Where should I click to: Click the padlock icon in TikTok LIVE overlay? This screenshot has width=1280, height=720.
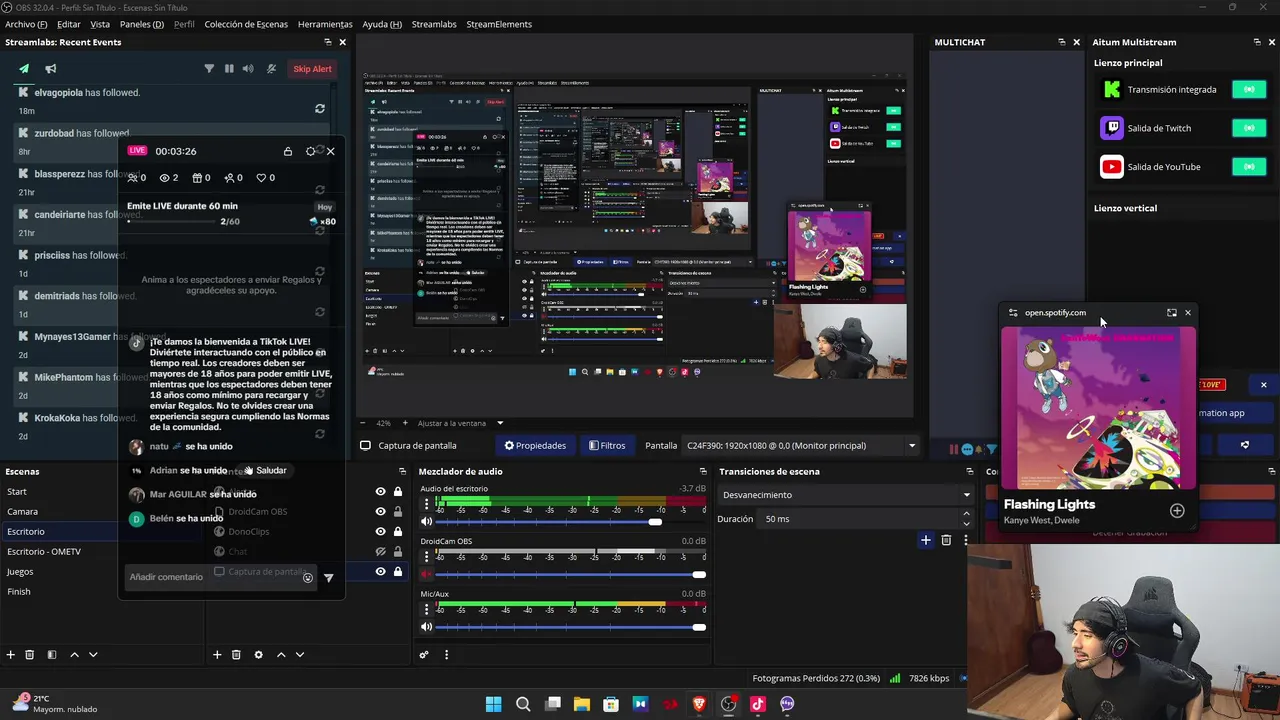click(288, 151)
